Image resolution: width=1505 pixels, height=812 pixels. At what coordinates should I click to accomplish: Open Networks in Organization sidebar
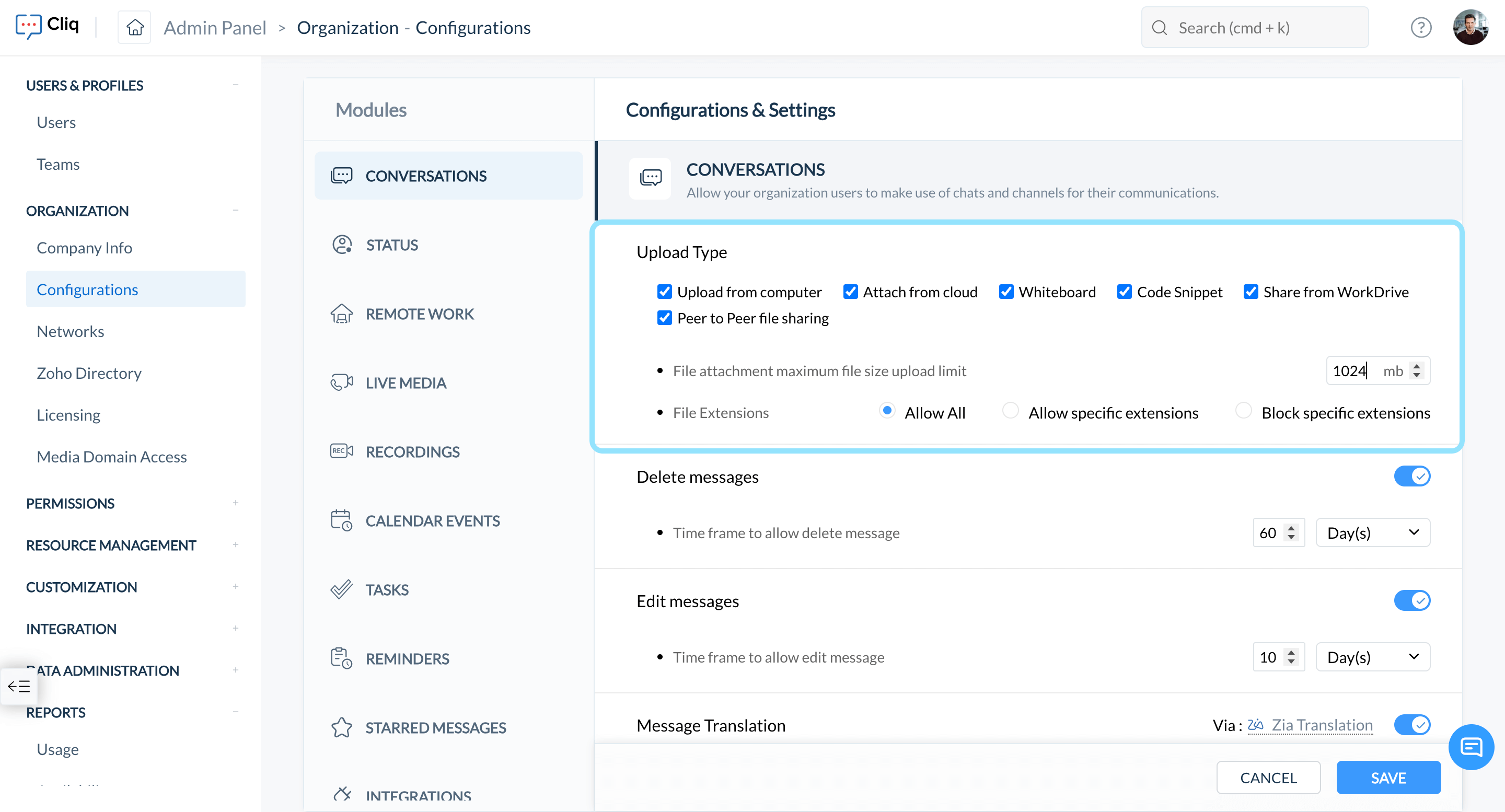pos(70,331)
